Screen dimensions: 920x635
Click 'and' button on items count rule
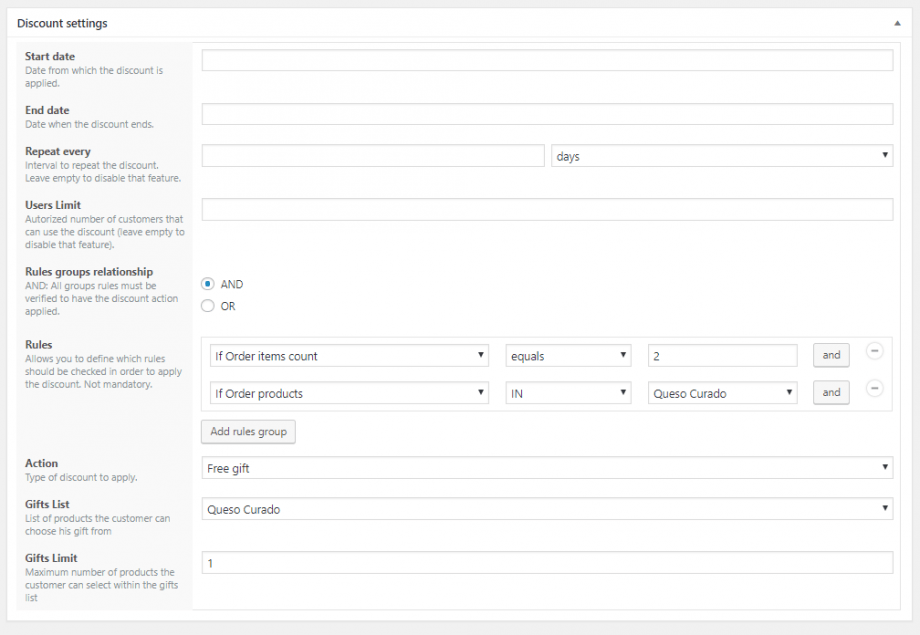832,355
